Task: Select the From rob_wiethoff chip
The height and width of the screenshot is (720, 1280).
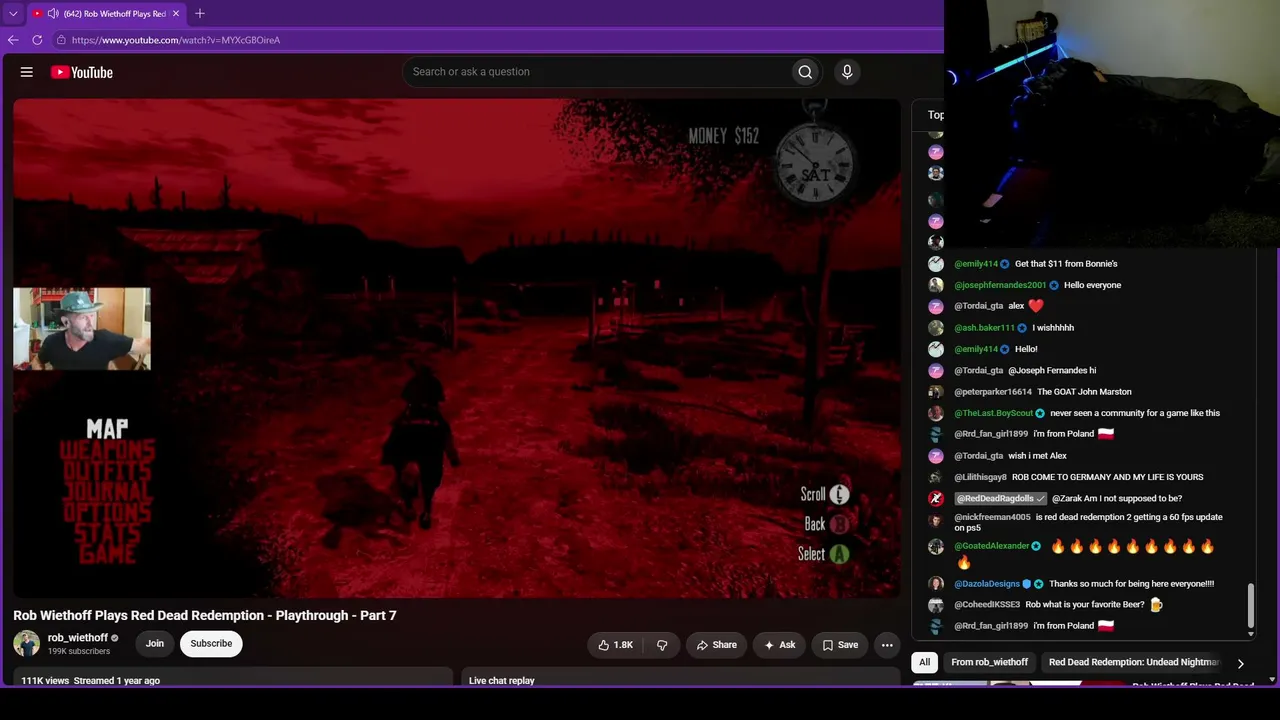Action: click(990, 662)
